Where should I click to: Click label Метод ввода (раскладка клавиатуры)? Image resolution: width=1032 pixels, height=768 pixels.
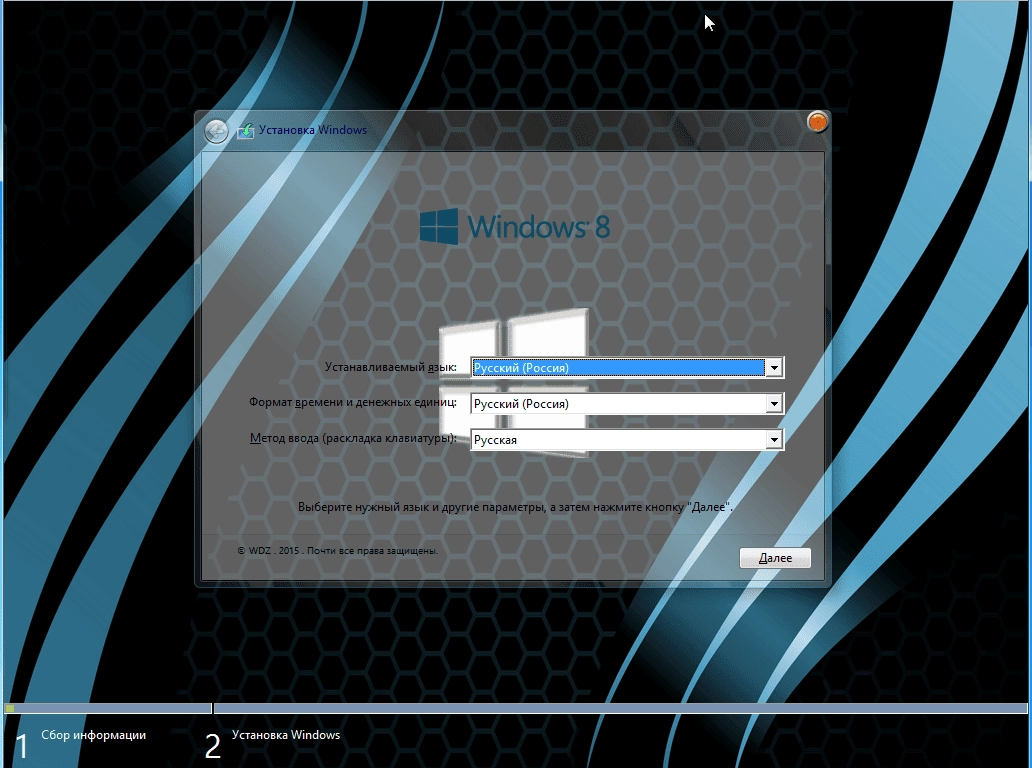pyautogui.click(x=353, y=438)
